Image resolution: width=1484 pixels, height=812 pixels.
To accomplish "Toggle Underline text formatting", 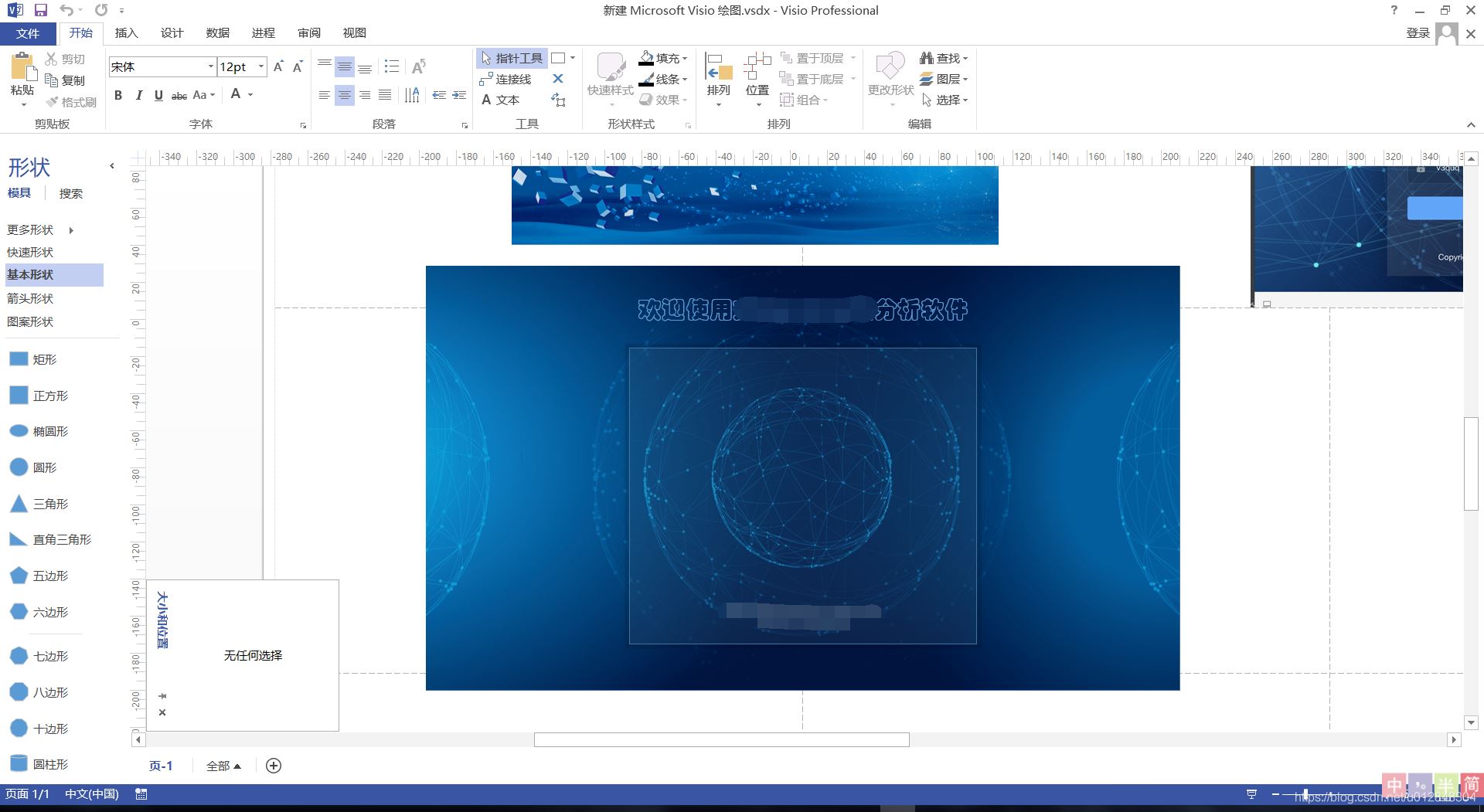I will 158,95.
